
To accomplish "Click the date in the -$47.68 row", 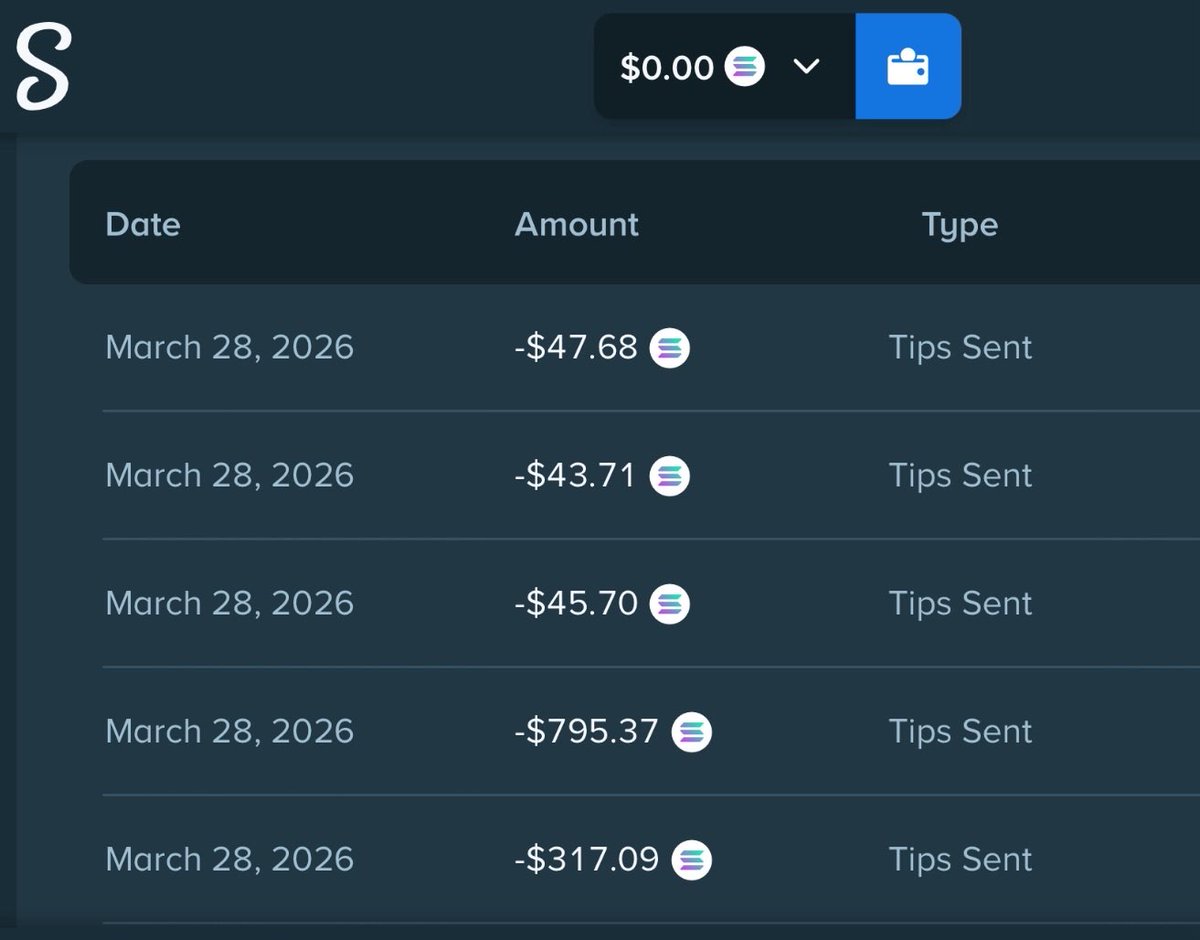I will (229, 348).
